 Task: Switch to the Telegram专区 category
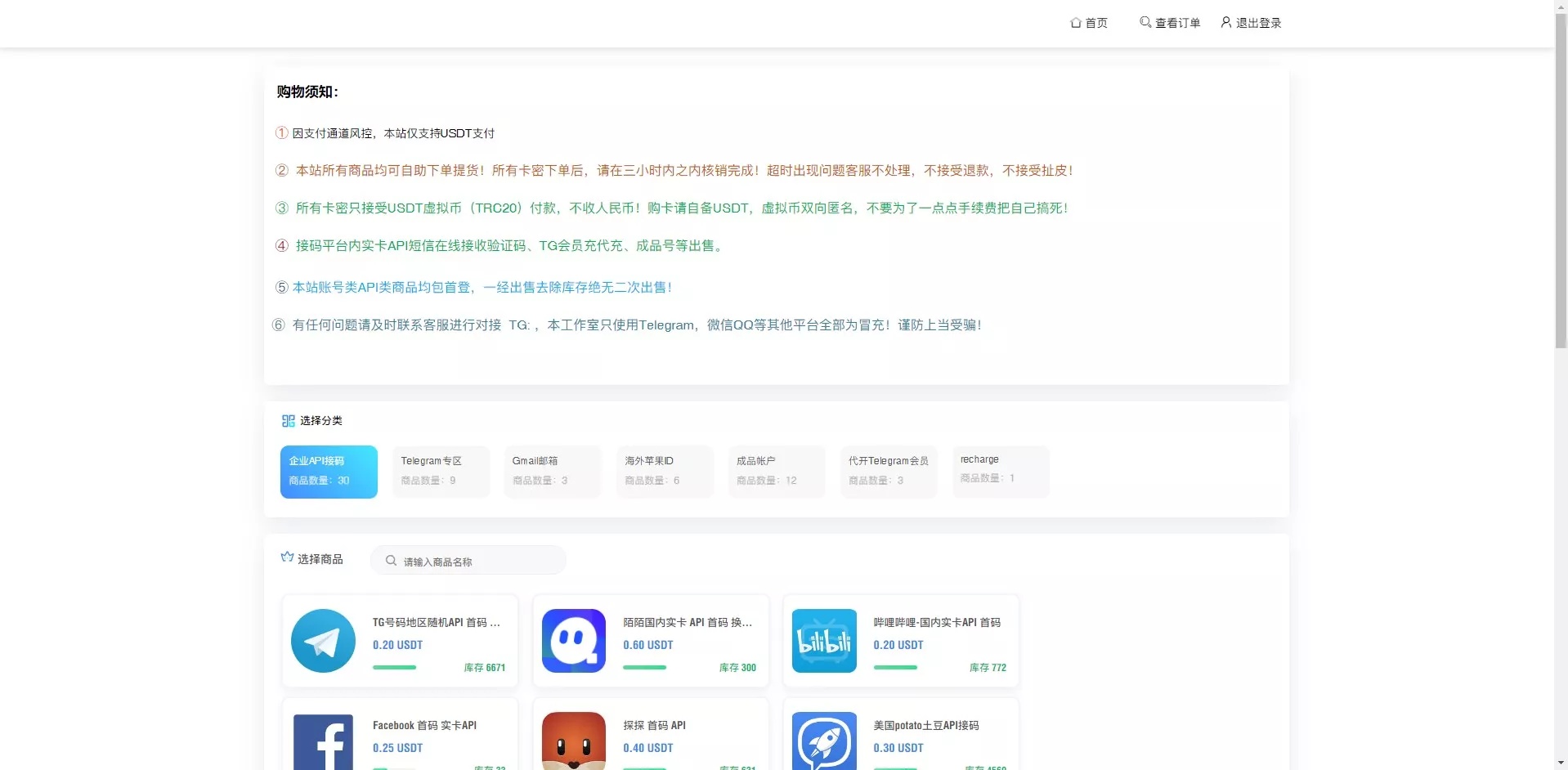point(441,472)
